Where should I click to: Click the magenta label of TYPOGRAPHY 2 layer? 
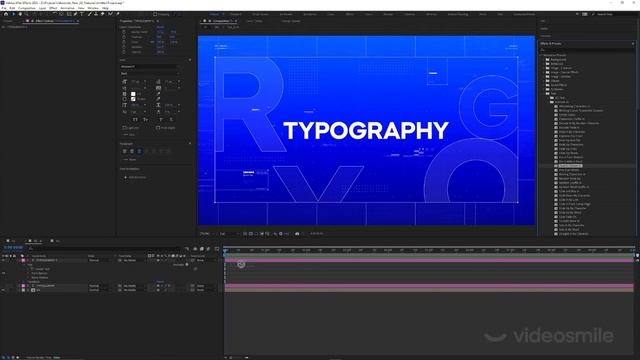point(23,260)
